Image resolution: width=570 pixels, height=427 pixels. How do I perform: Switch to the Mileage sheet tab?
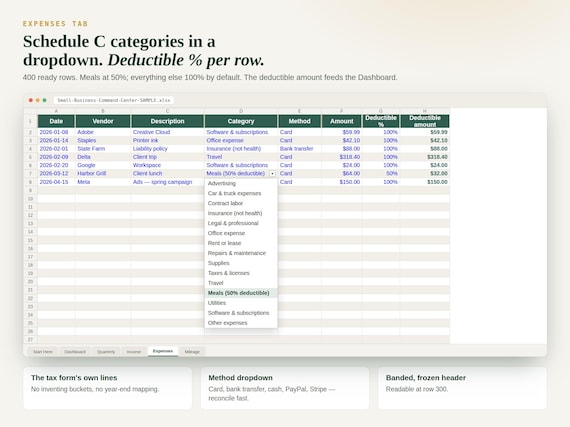[192, 352]
